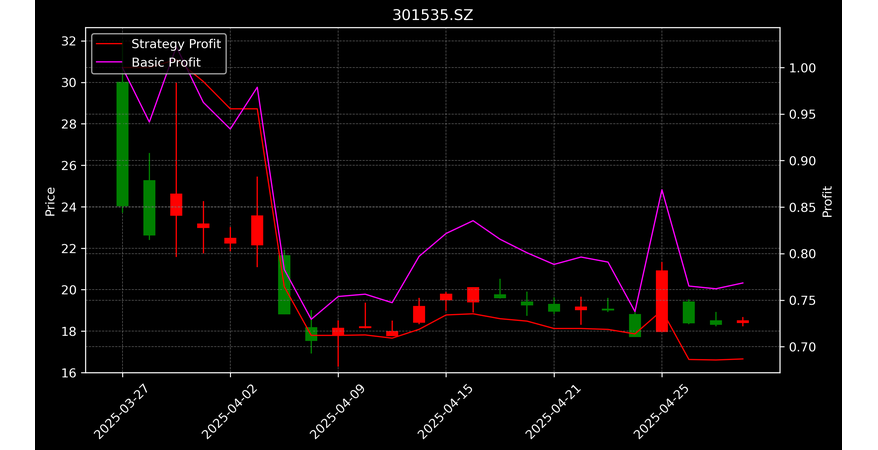The height and width of the screenshot is (450, 878).
Task: Click the red candlestick on 2025-04-02
Action: tap(230, 241)
